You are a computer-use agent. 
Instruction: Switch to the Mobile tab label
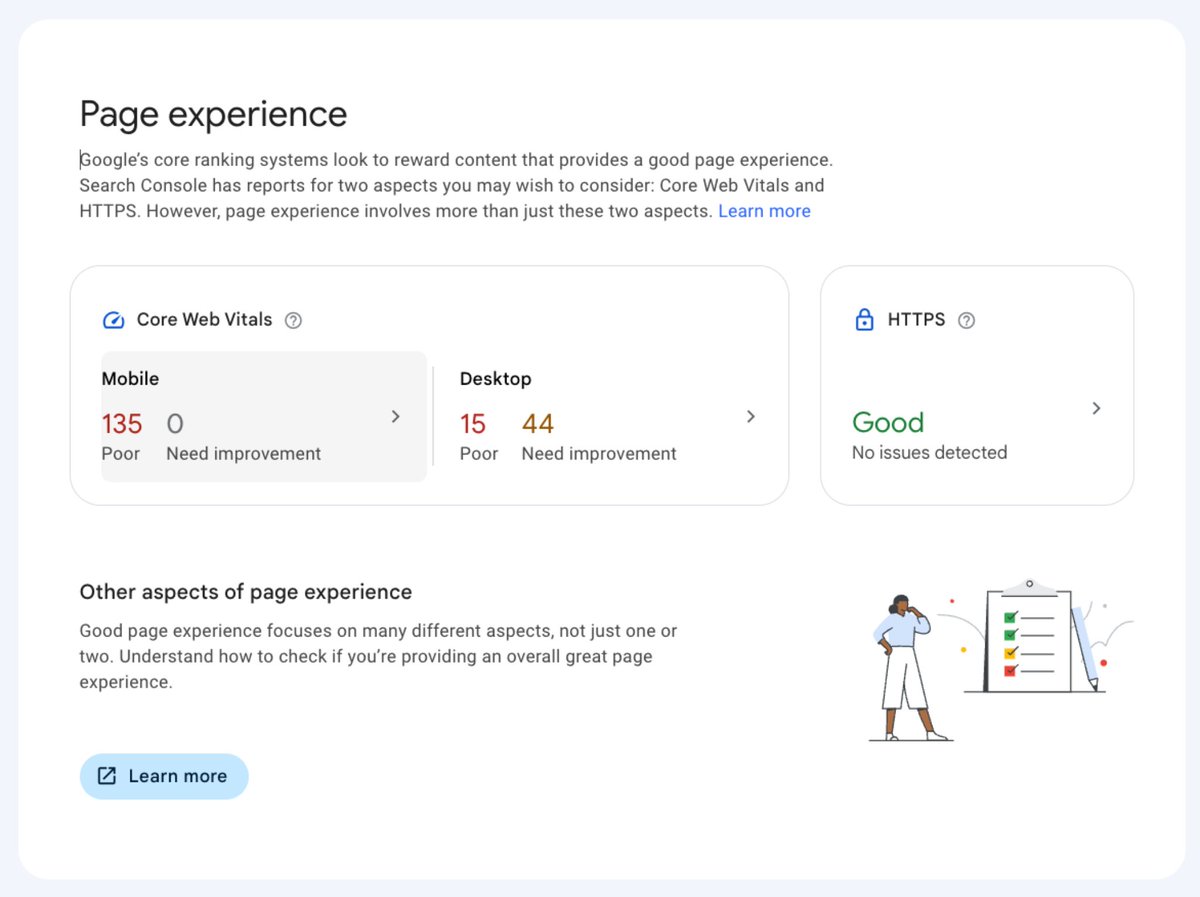pyautogui.click(x=129, y=378)
